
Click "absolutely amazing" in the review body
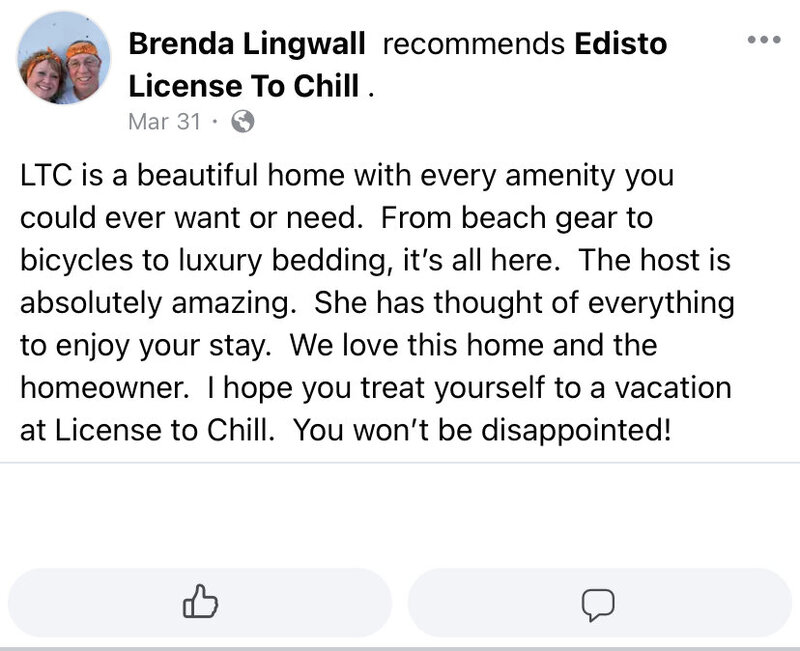coord(158,303)
